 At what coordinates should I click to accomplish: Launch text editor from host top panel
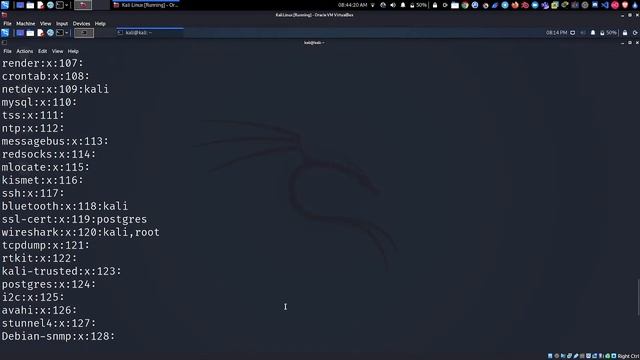tap(40, 5)
